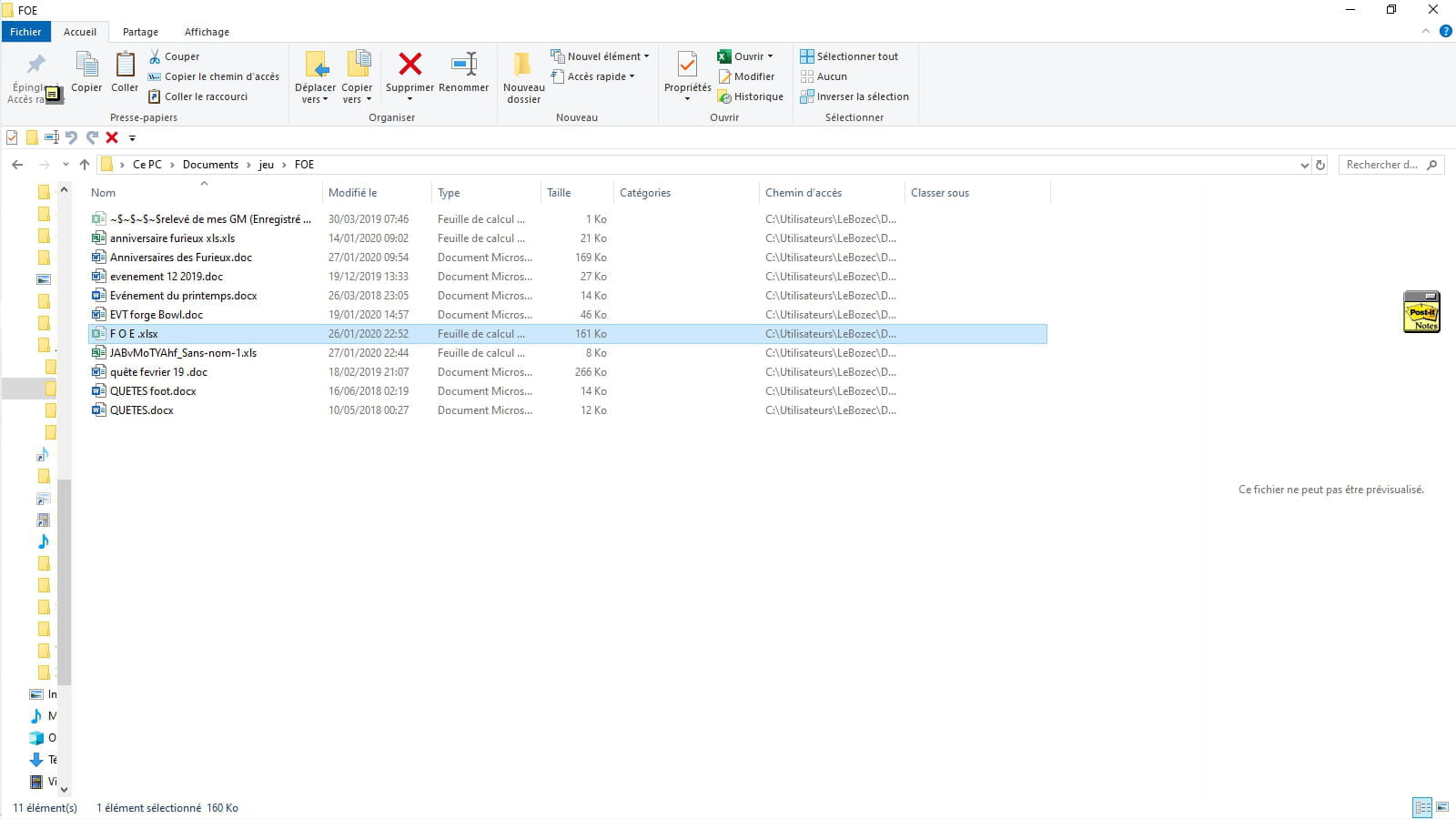Switch to large icons view in status bar
Viewport: 1456px width, 819px height.
point(1442,807)
